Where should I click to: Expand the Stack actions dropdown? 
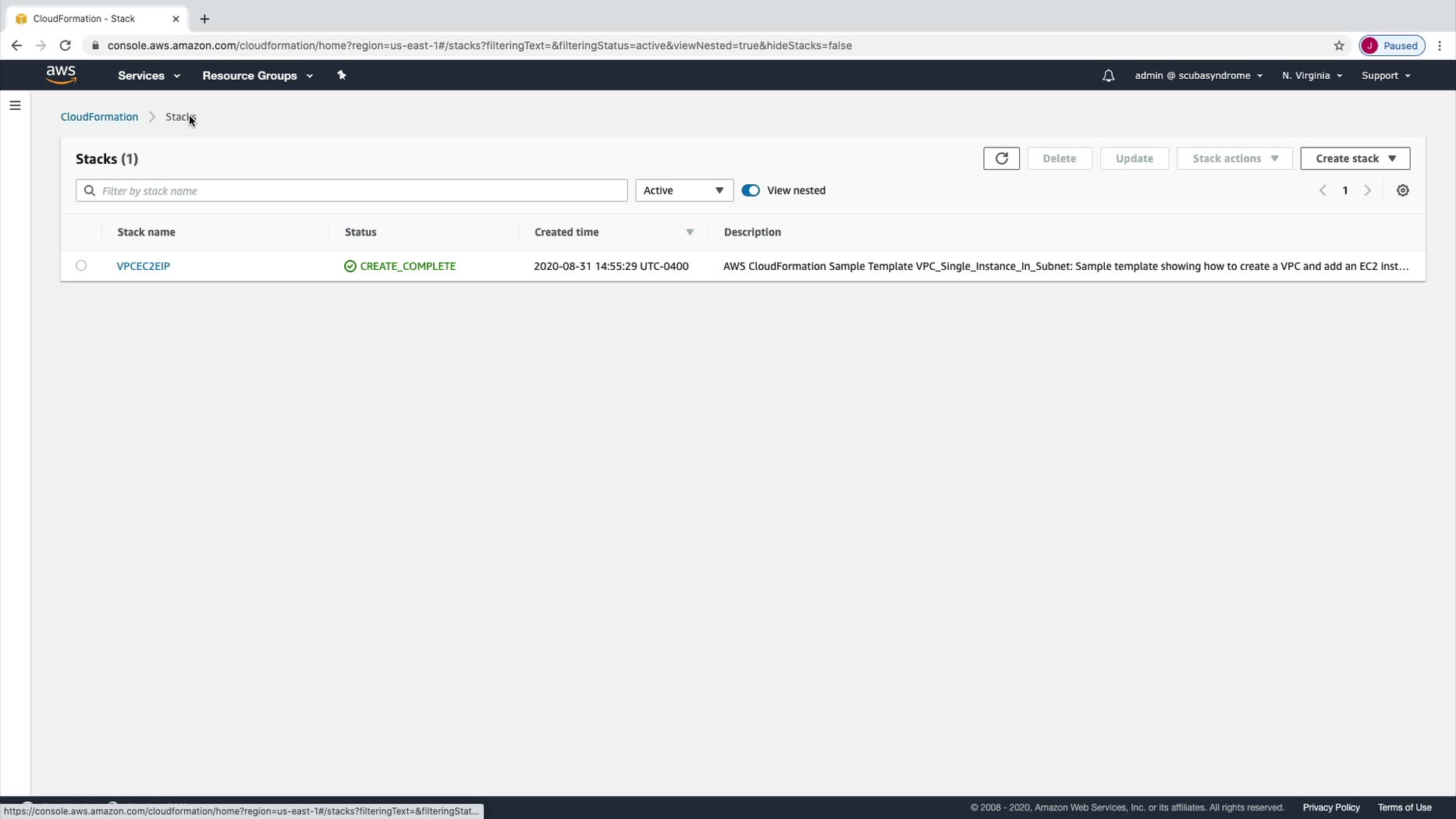[x=1234, y=158]
